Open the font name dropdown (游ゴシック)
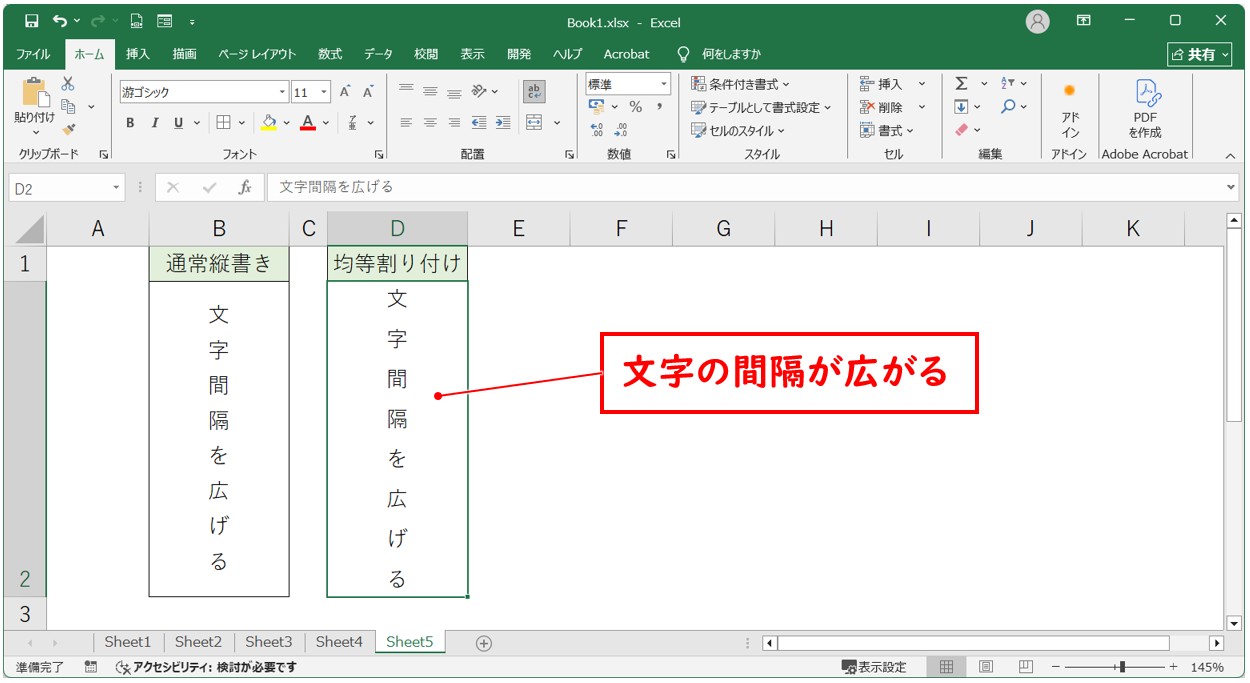This screenshot has width=1250, height=683. click(x=282, y=92)
